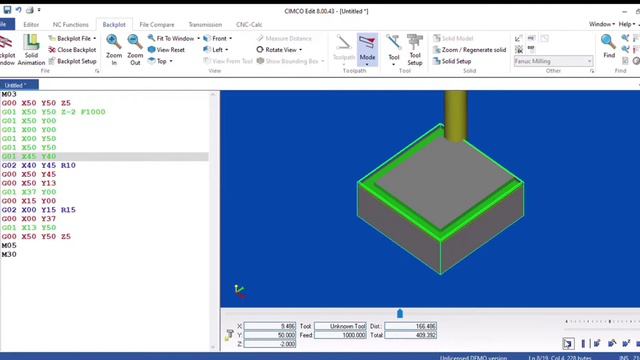Open the Window menu
Screen dimensions: 640x360
click(x=601, y=24)
